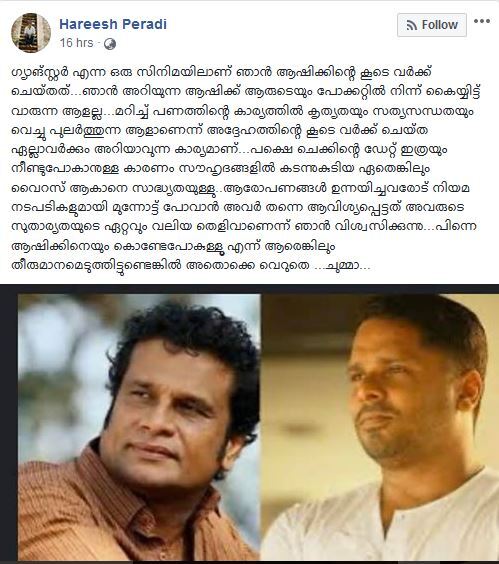This screenshot has width=499, height=564.
Task: Follow Hareesh Peradi using the Follow button
Action: tap(432, 25)
